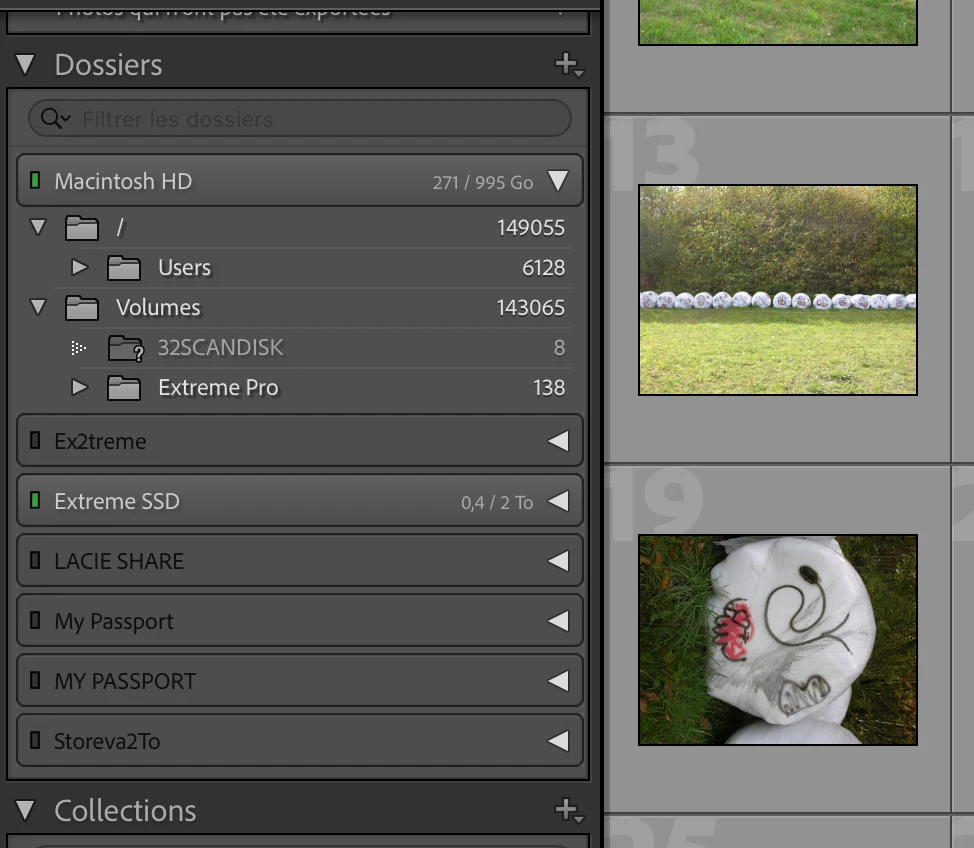
Task: Expand the My Passport volume arrow
Action: tap(558, 621)
